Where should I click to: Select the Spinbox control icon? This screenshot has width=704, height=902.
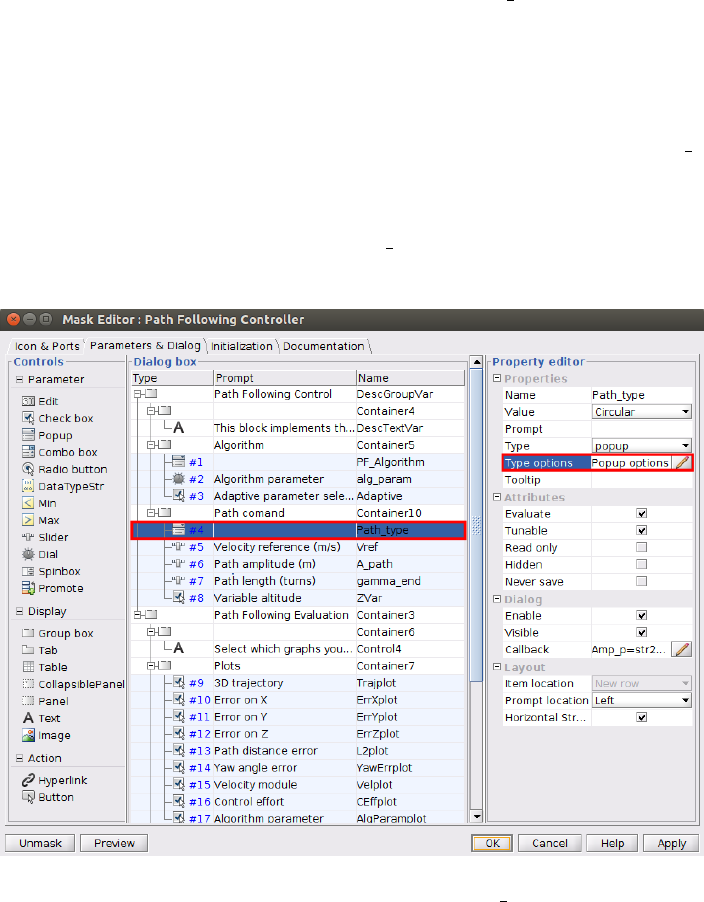pos(28,571)
